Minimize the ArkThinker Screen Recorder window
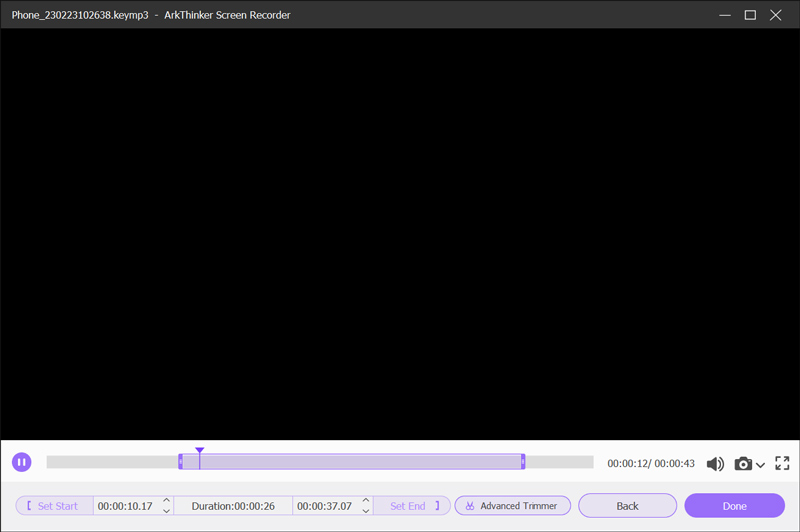800x532 pixels. [724, 15]
